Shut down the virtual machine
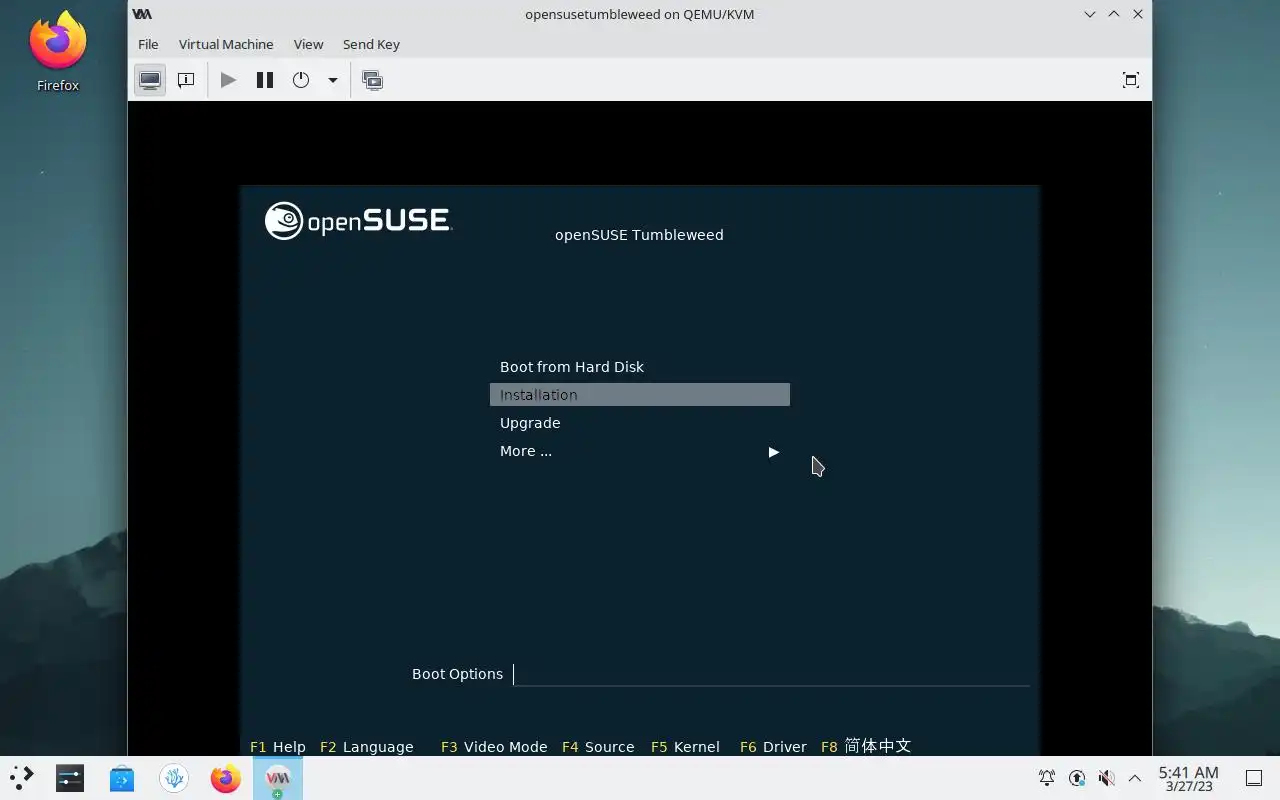1280x800 pixels. coord(301,80)
